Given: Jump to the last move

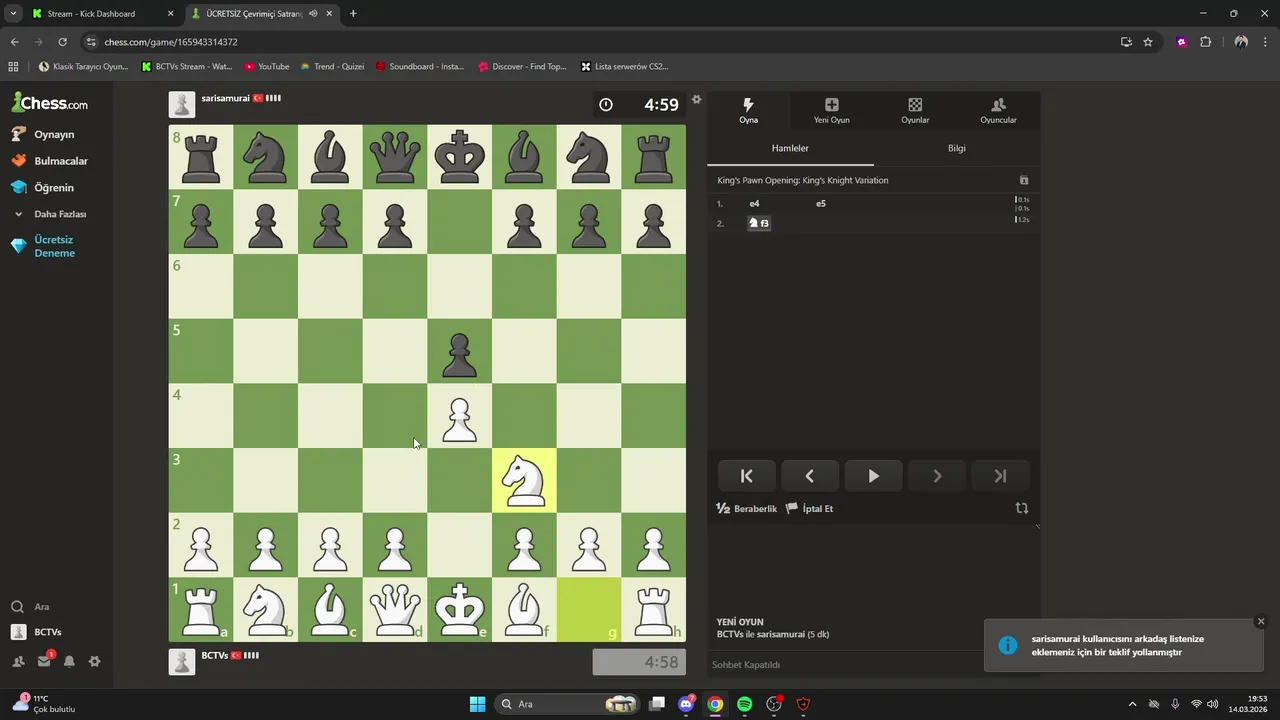Looking at the screenshot, I should (1000, 476).
